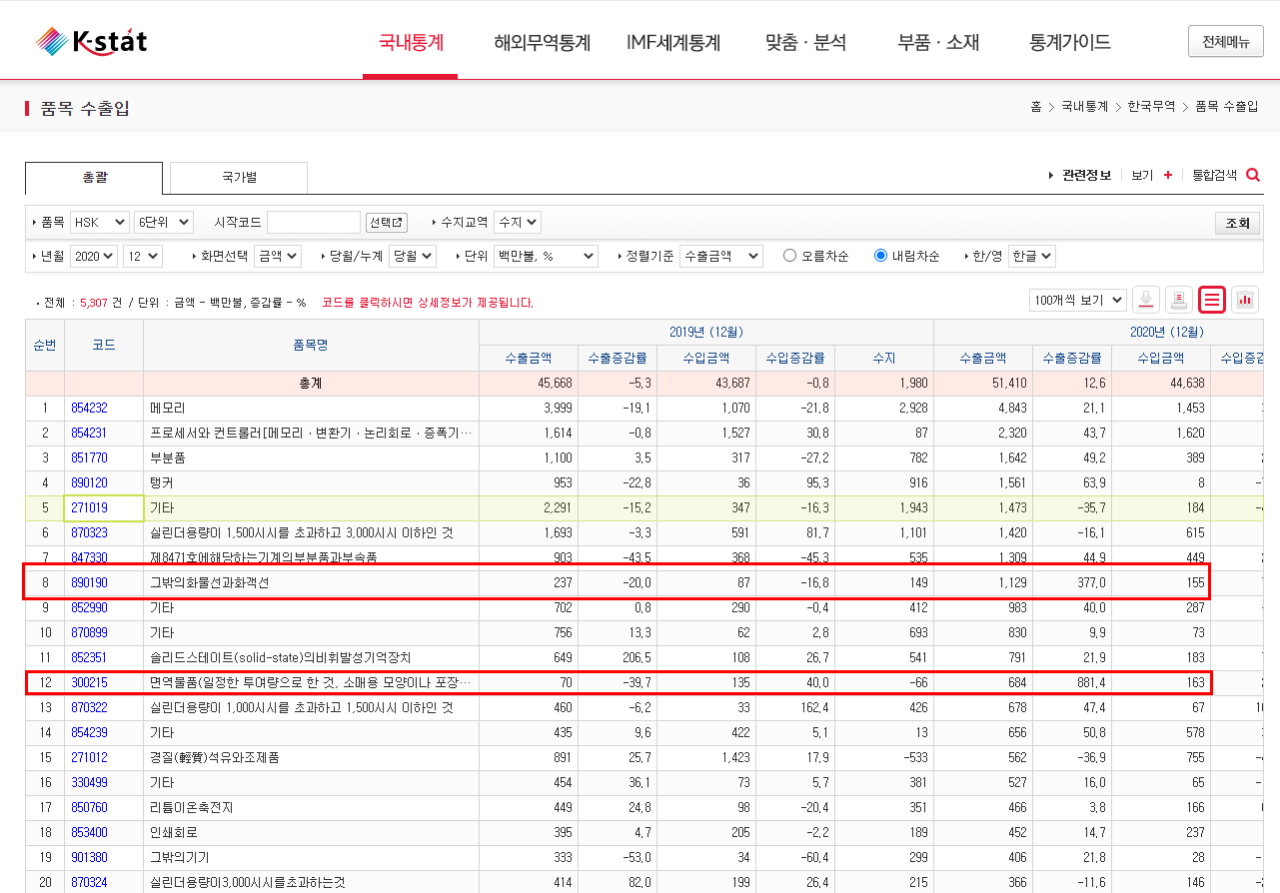Open code link 854232
The height and width of the screenshot is (893, 1280).
click(x=89, y=408)
